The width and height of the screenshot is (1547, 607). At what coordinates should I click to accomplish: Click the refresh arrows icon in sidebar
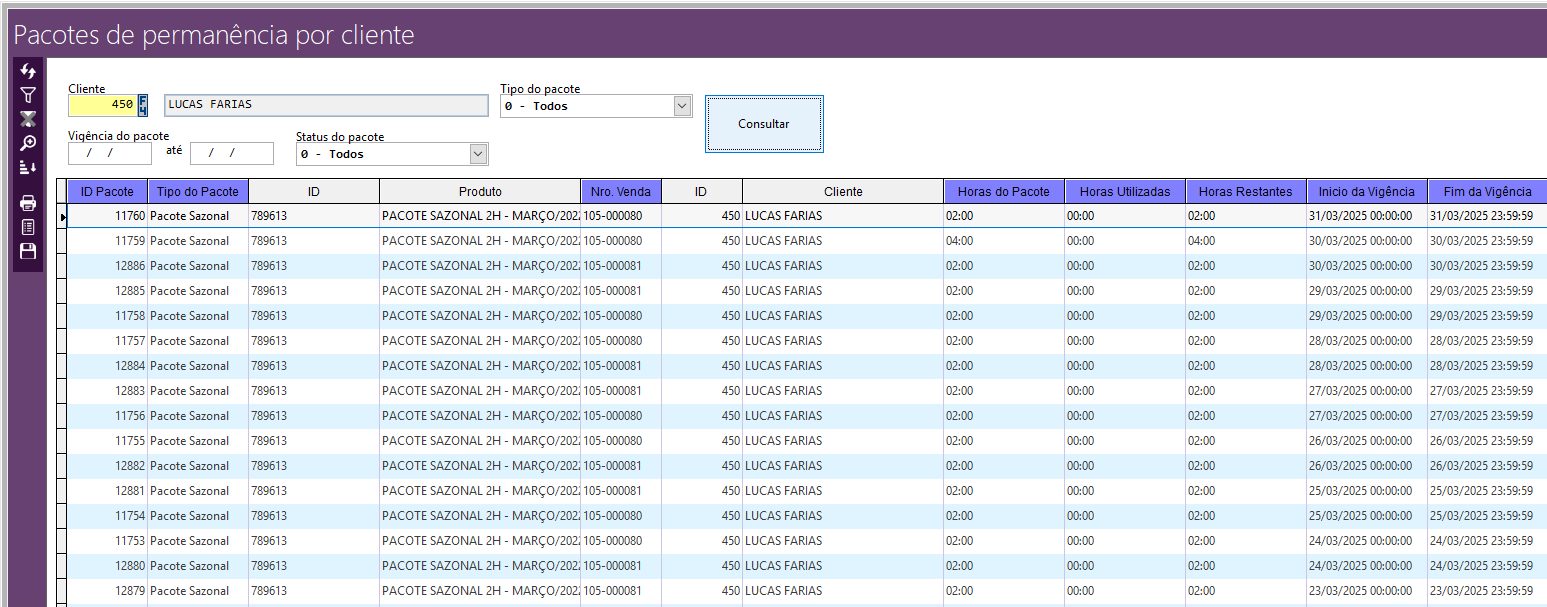28,72
